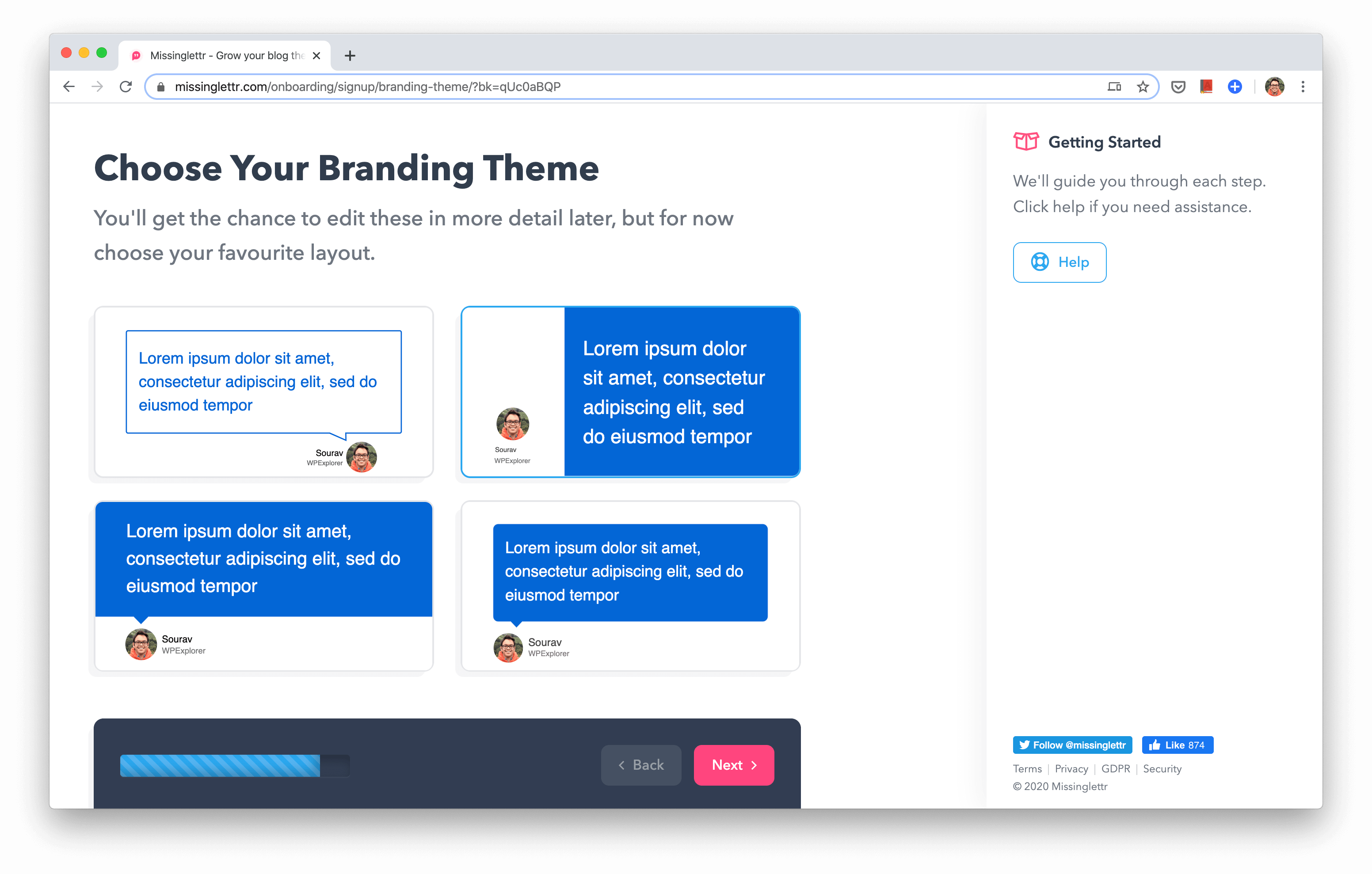Viewport: 1372px width, 874px height.
Task: Click the Twitter Follow @missinglettr icon
Action: tap(1072, 745)
